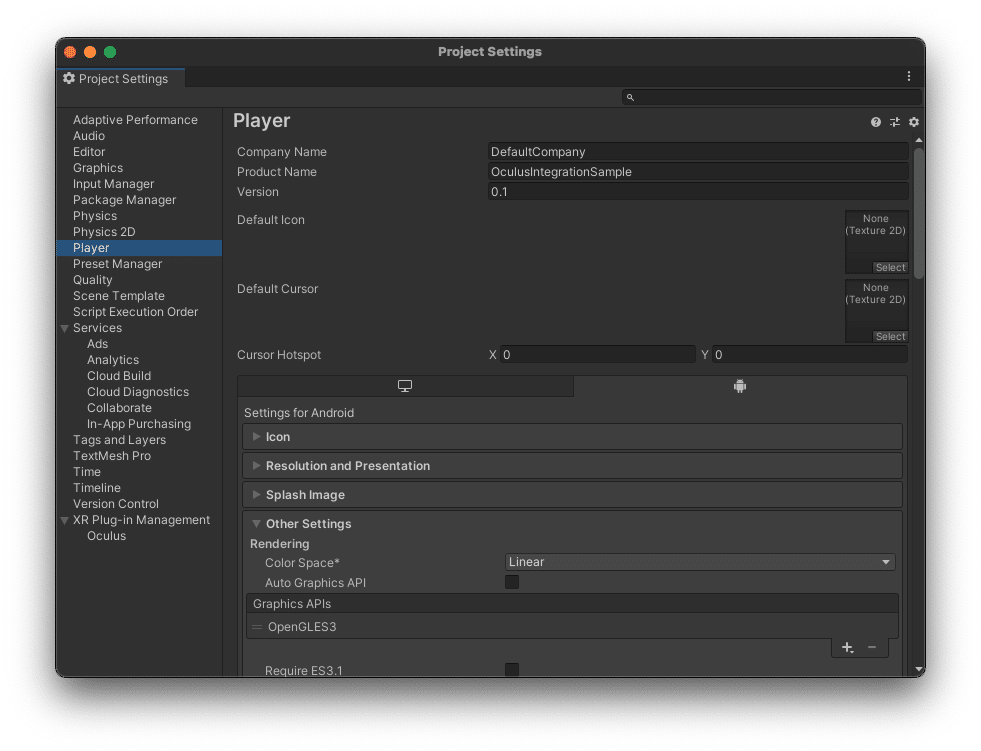
Task: Open Preset Manager settings
Action: pos(118,264)
